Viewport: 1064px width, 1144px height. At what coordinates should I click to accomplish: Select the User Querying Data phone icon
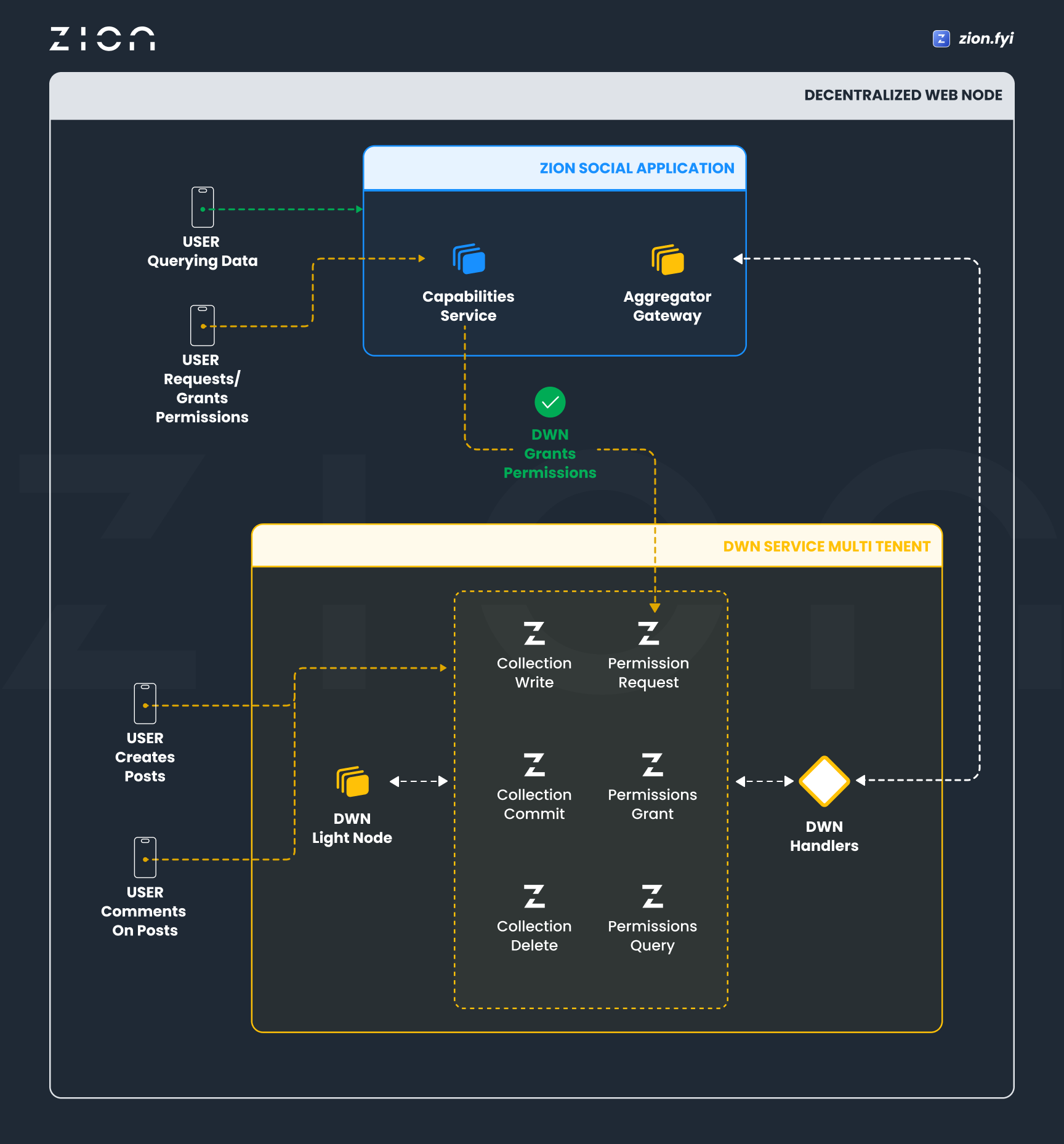click(x=203, y=207)
